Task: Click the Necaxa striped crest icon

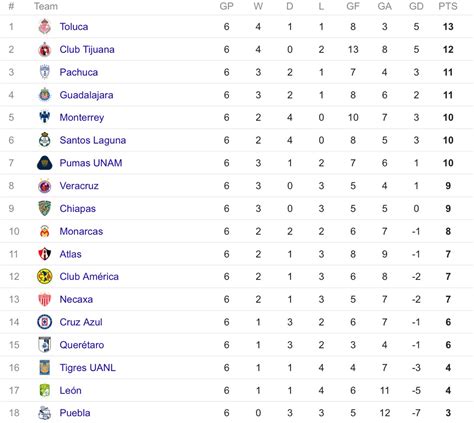Action: tap(45, 299)
